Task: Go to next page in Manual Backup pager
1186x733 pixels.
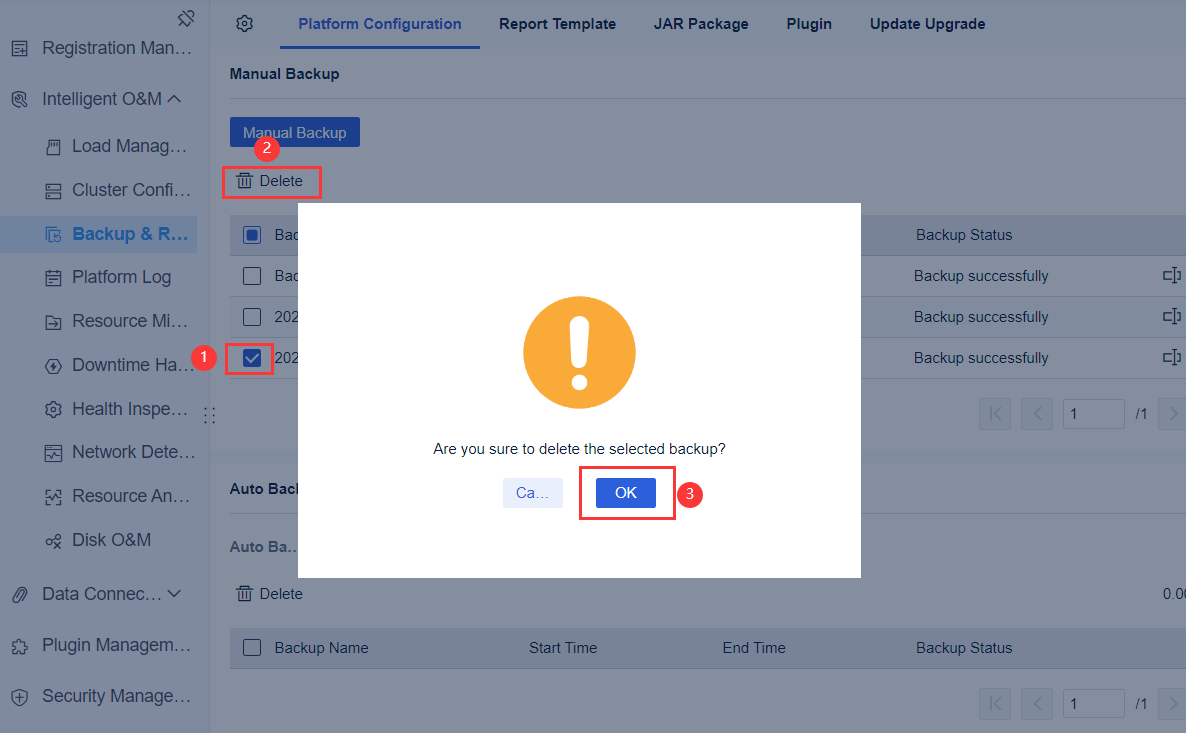Action: (x=1174, y=414)
